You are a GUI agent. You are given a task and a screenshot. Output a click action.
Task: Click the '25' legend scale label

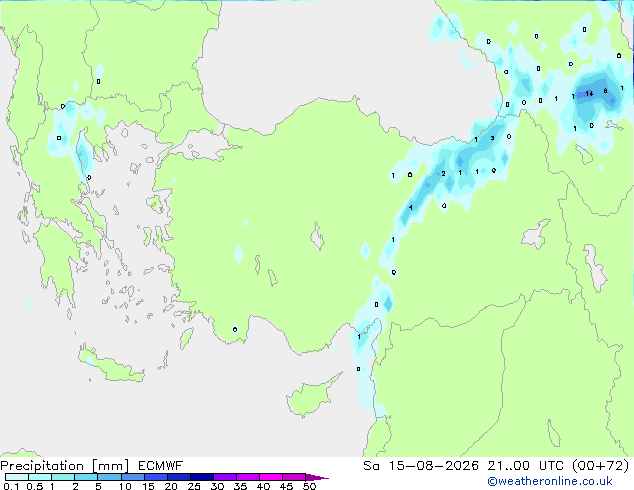[x=194, y=486]
